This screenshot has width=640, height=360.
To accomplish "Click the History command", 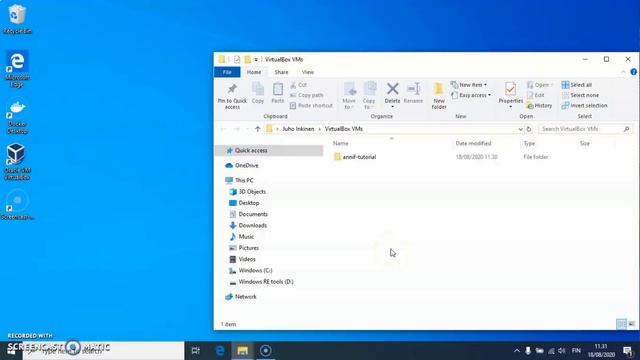I will (539, 105).
